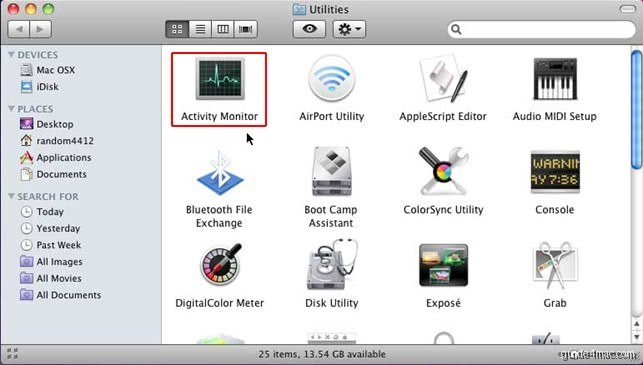The height and width of the screenshot is (365, 643).
Task: Click the Quick Look eye button
Action: coord(309,29)
